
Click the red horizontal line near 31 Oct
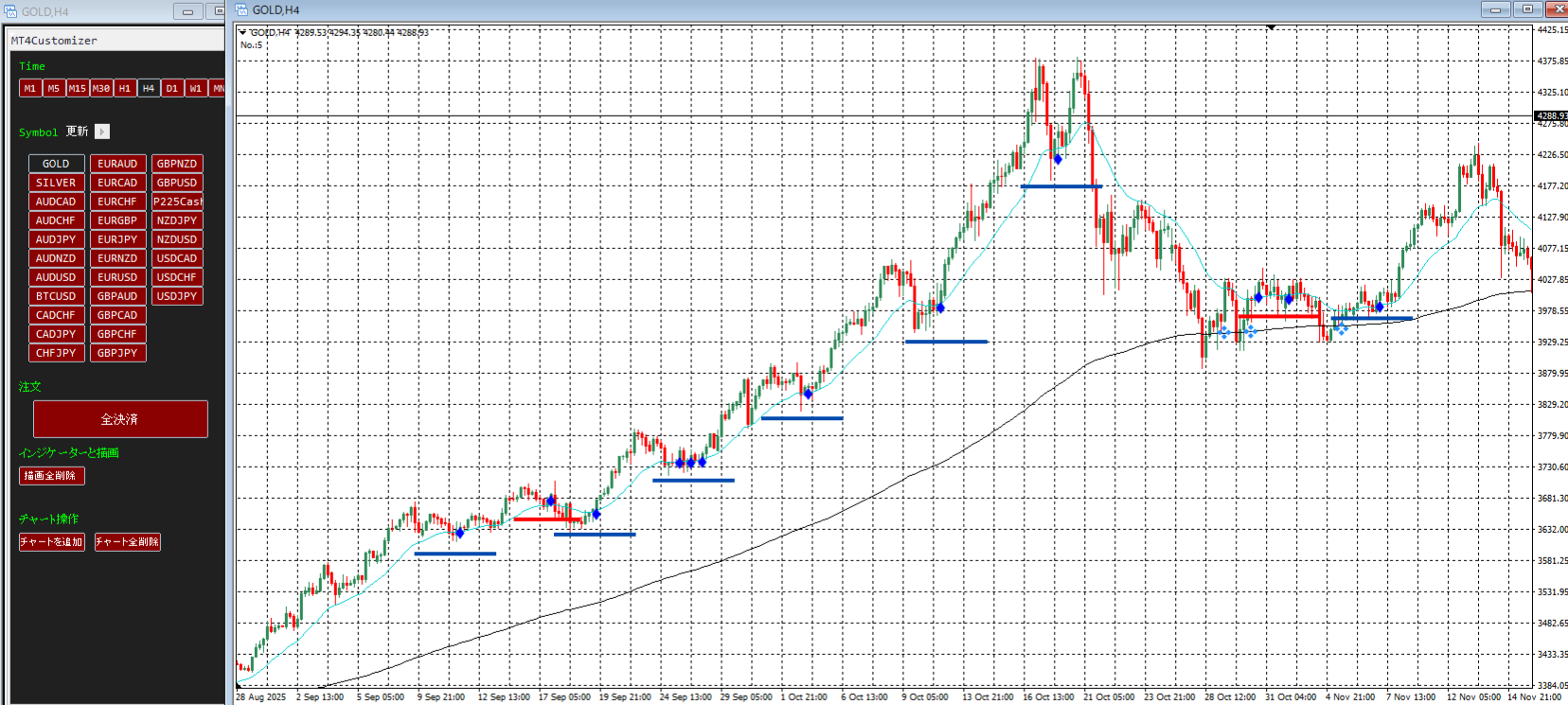click(1278, 316)
